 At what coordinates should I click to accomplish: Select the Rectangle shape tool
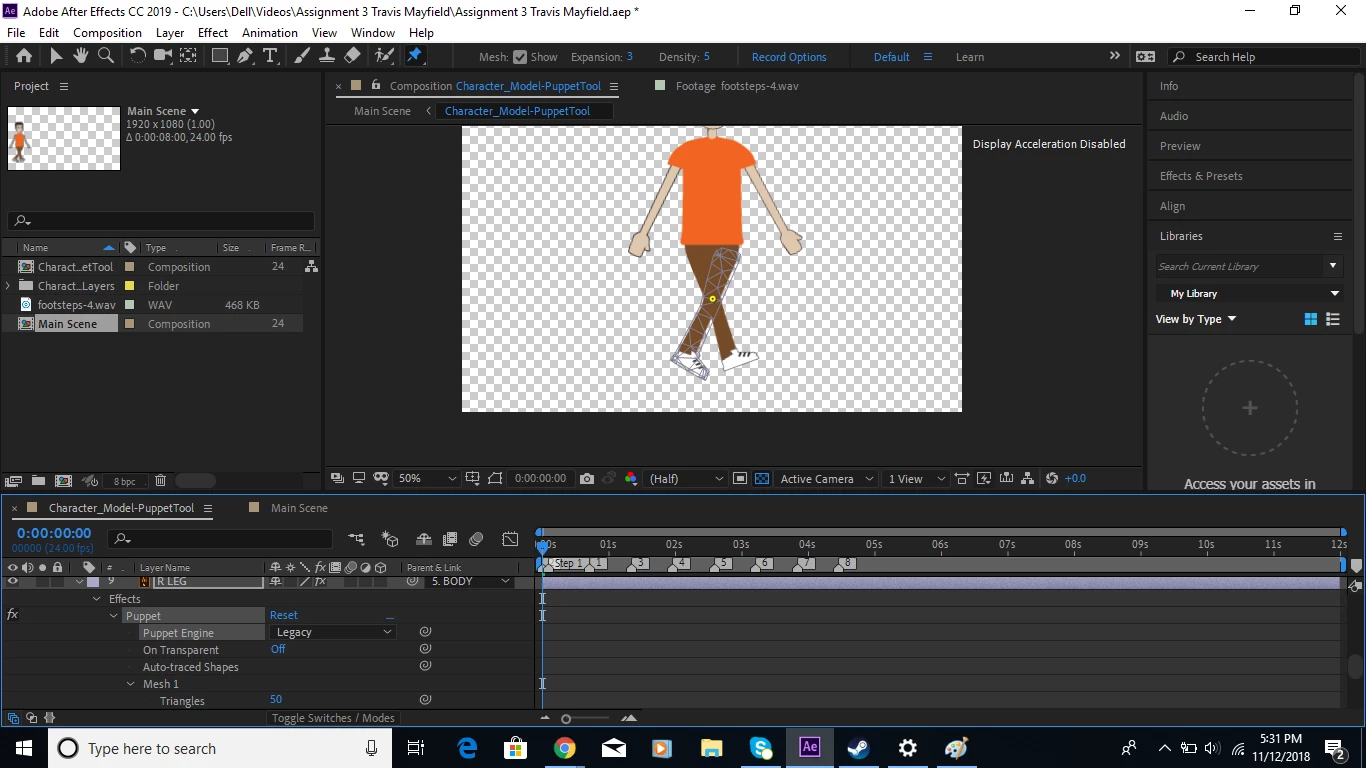pos(219,57)
